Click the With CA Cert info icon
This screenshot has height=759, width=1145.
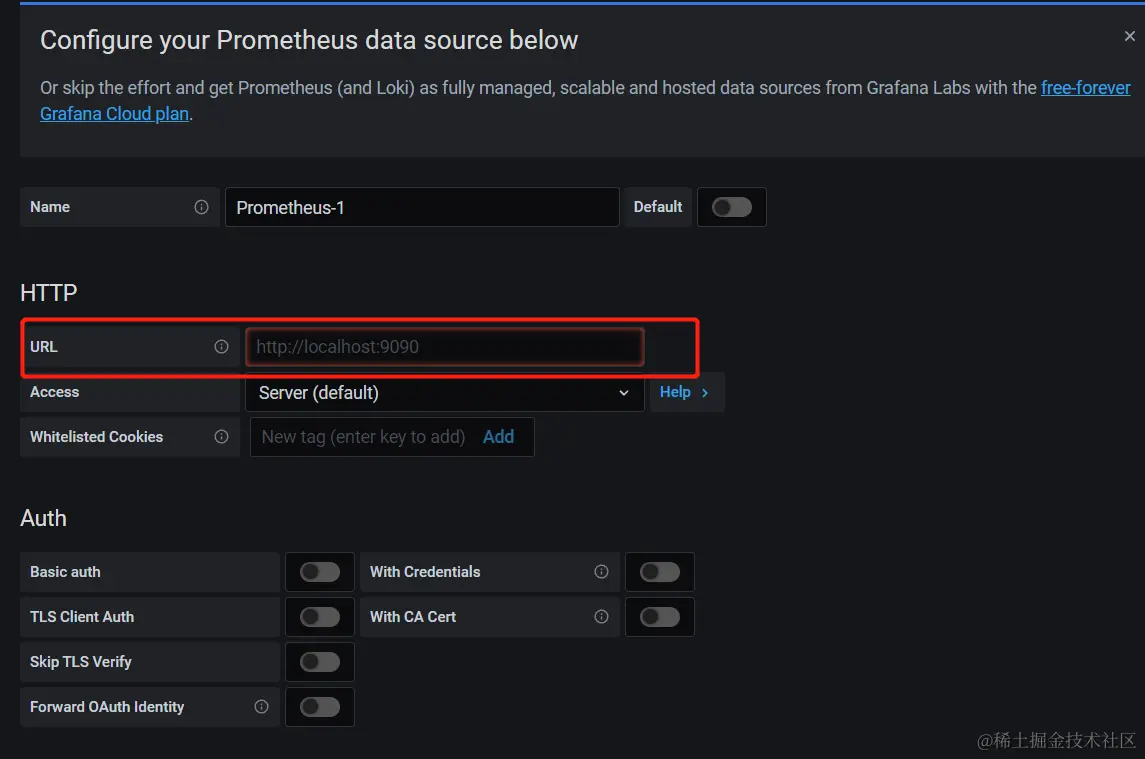click(x=601, y=617)
